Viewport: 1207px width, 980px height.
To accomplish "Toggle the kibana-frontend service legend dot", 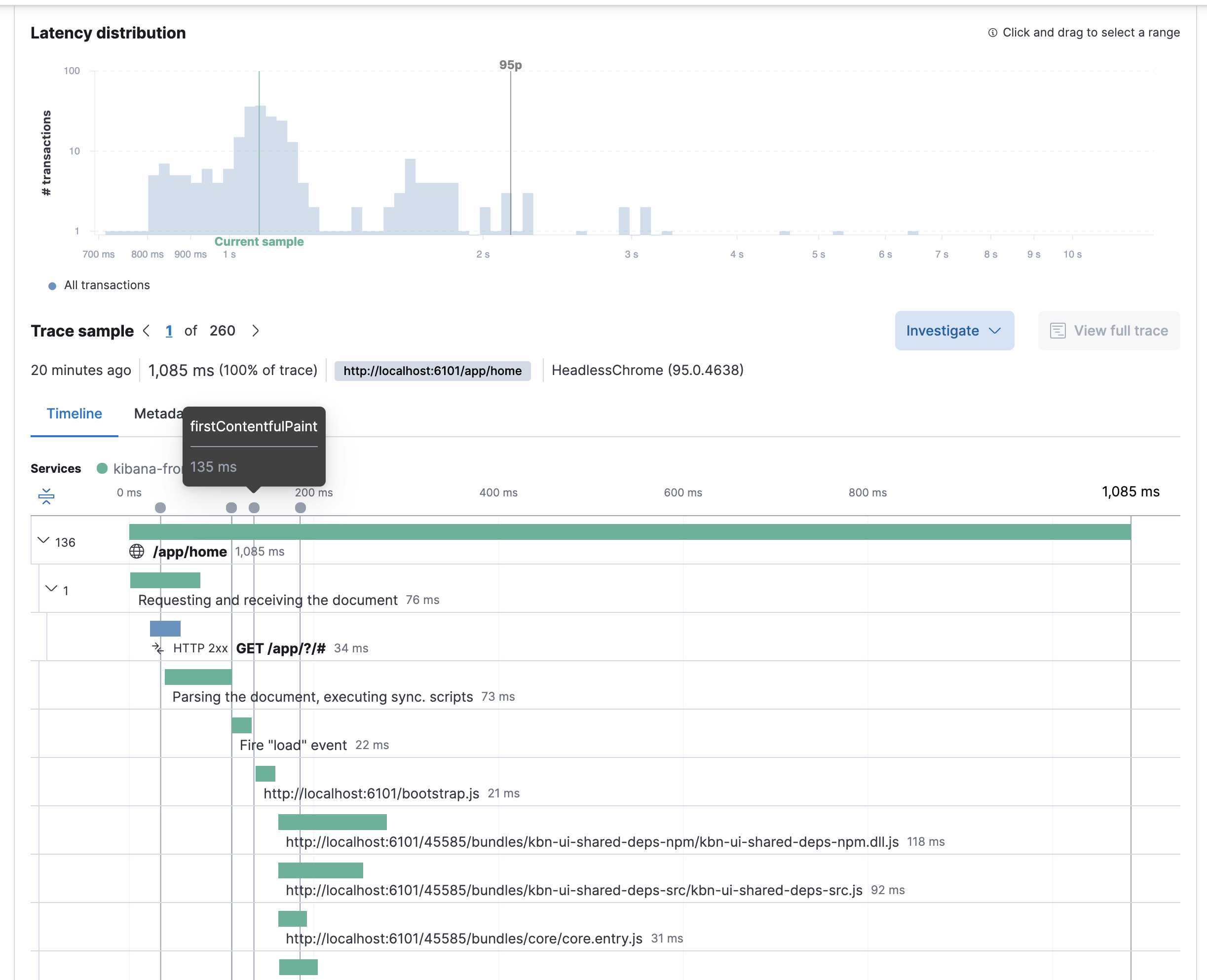I will tap(102, 469).
